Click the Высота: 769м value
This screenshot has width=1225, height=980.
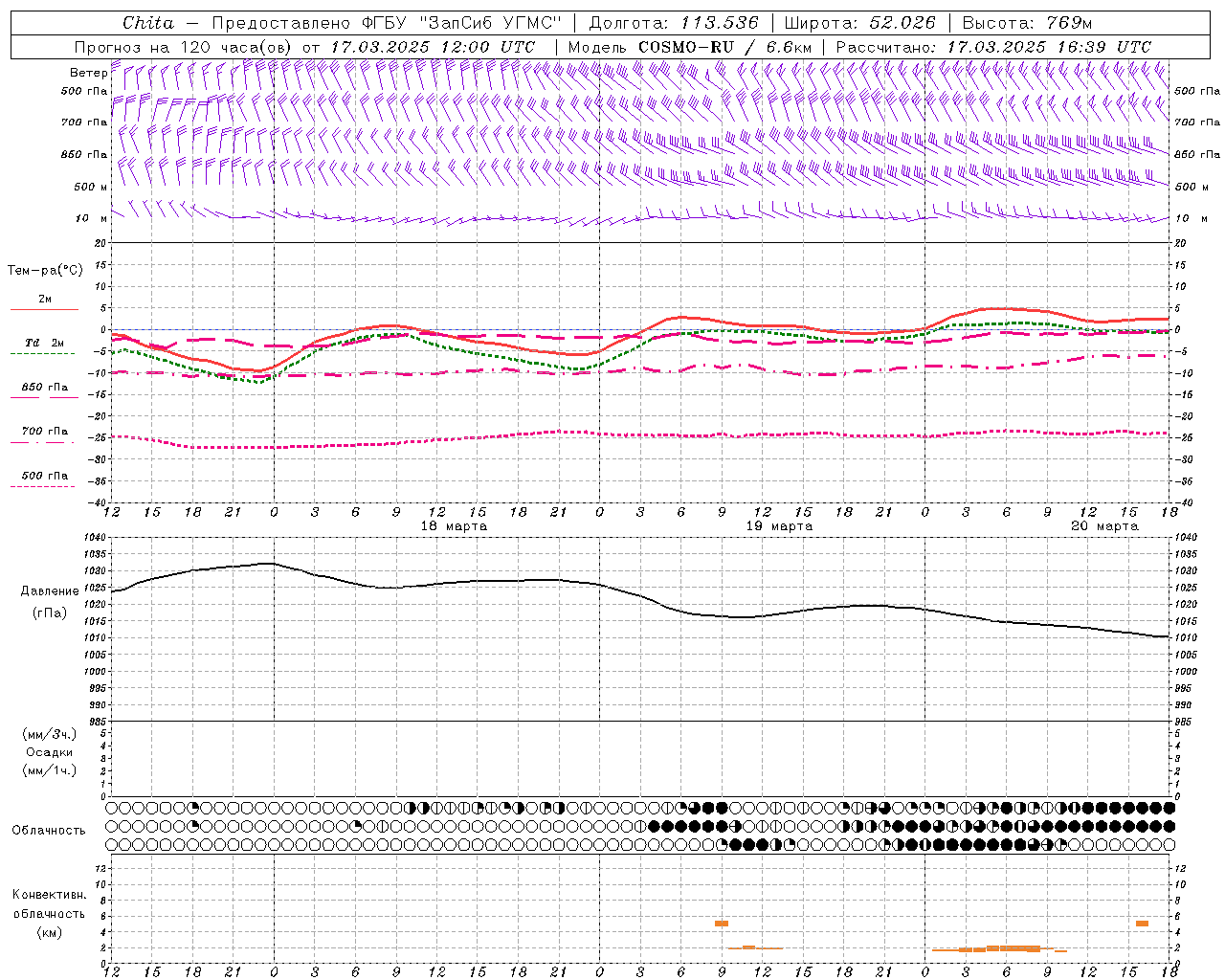point(1027,23)
